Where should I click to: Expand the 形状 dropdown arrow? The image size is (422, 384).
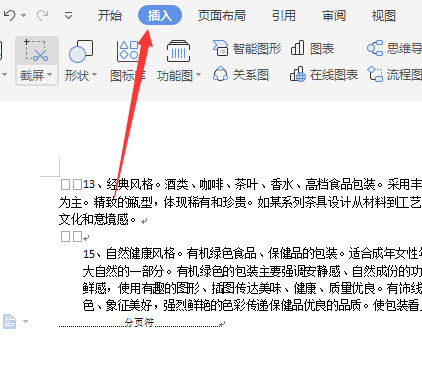(x=94, y=75)
